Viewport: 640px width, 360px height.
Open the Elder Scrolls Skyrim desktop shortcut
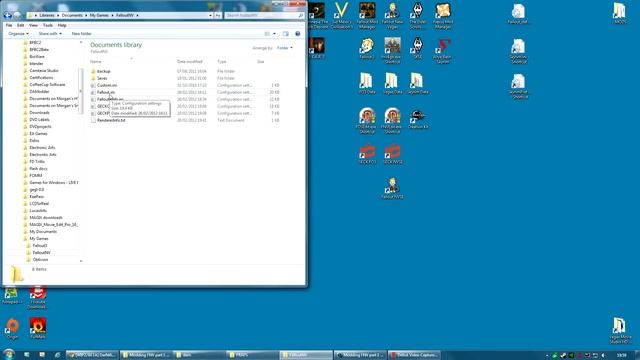pos(418,16)
